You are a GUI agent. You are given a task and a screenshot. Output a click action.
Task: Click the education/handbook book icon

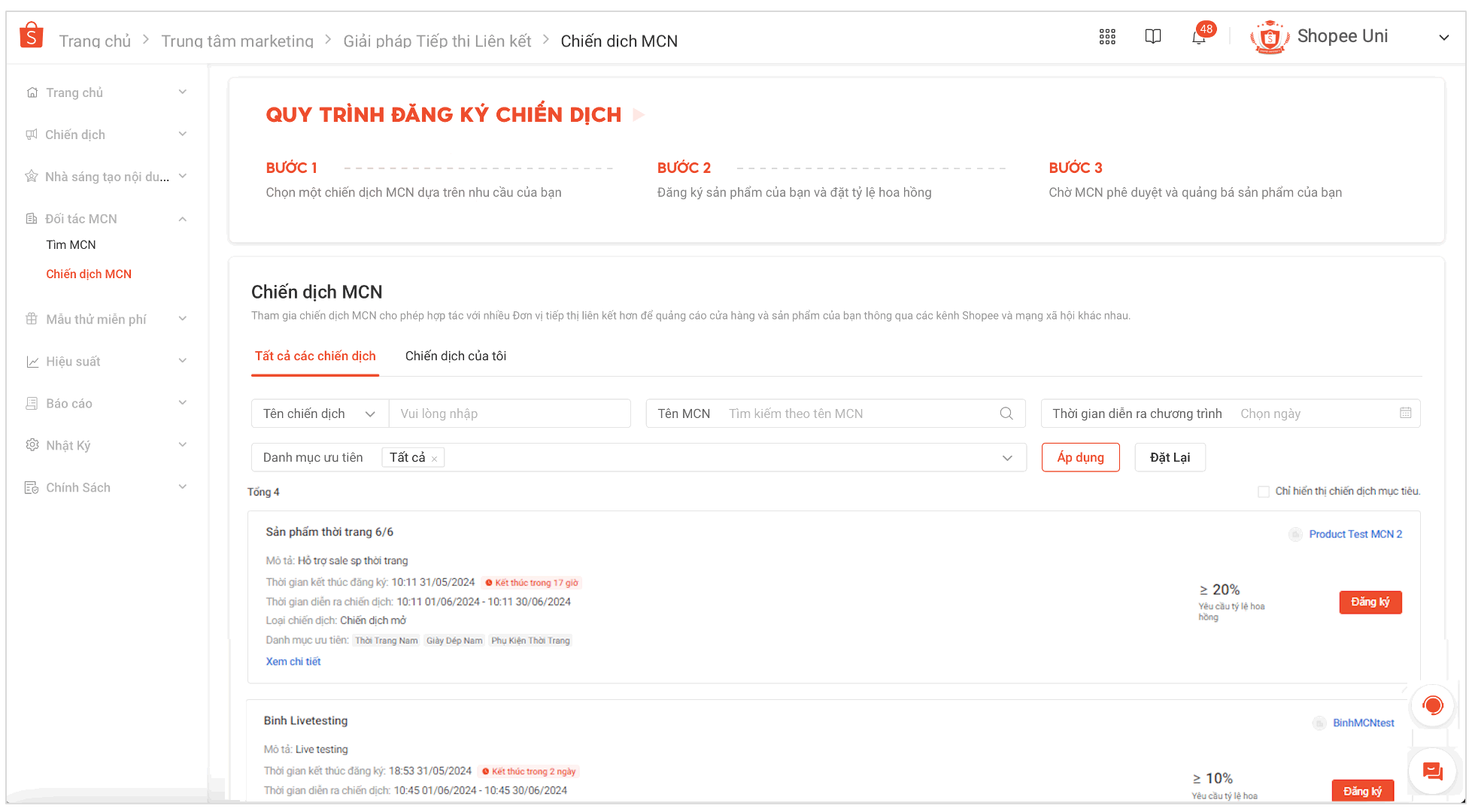click(1153, 36)
